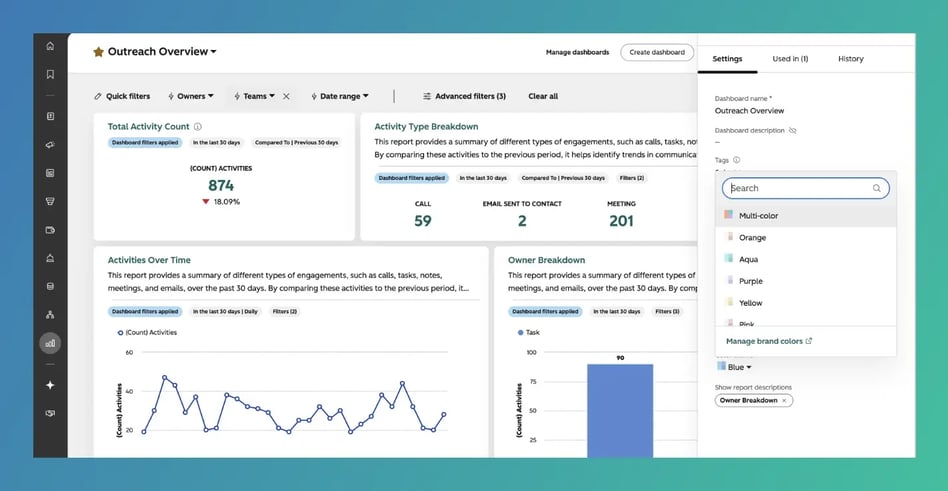Expand the Teams filter dropdown
The height and width of the screenshot is (491, 948).
[x=255, y=96]
